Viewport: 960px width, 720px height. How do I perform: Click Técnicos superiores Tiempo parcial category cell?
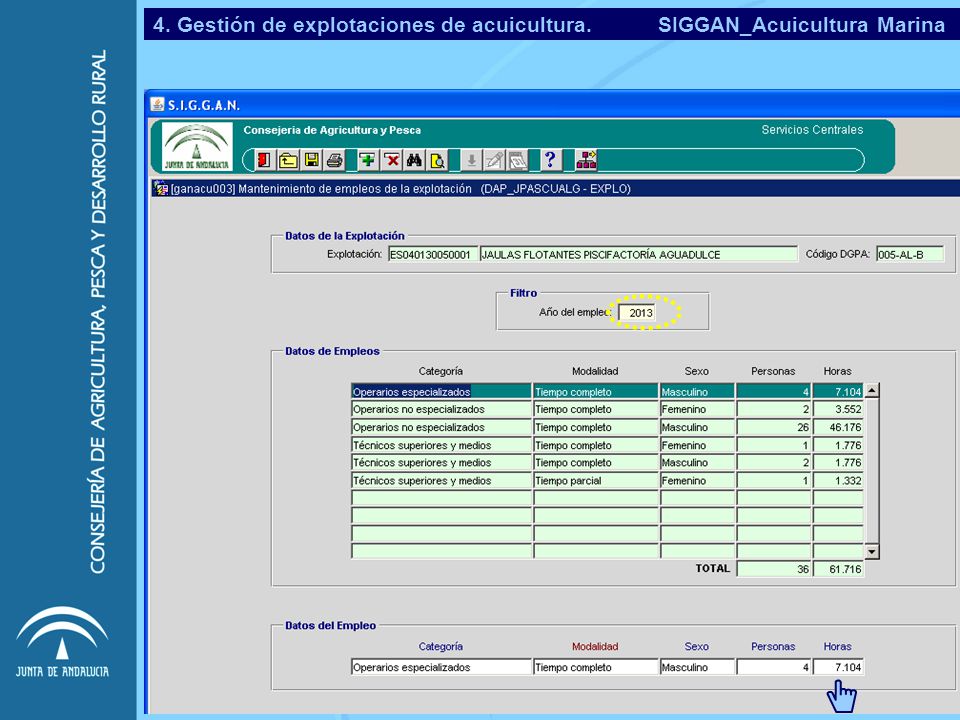441,481
